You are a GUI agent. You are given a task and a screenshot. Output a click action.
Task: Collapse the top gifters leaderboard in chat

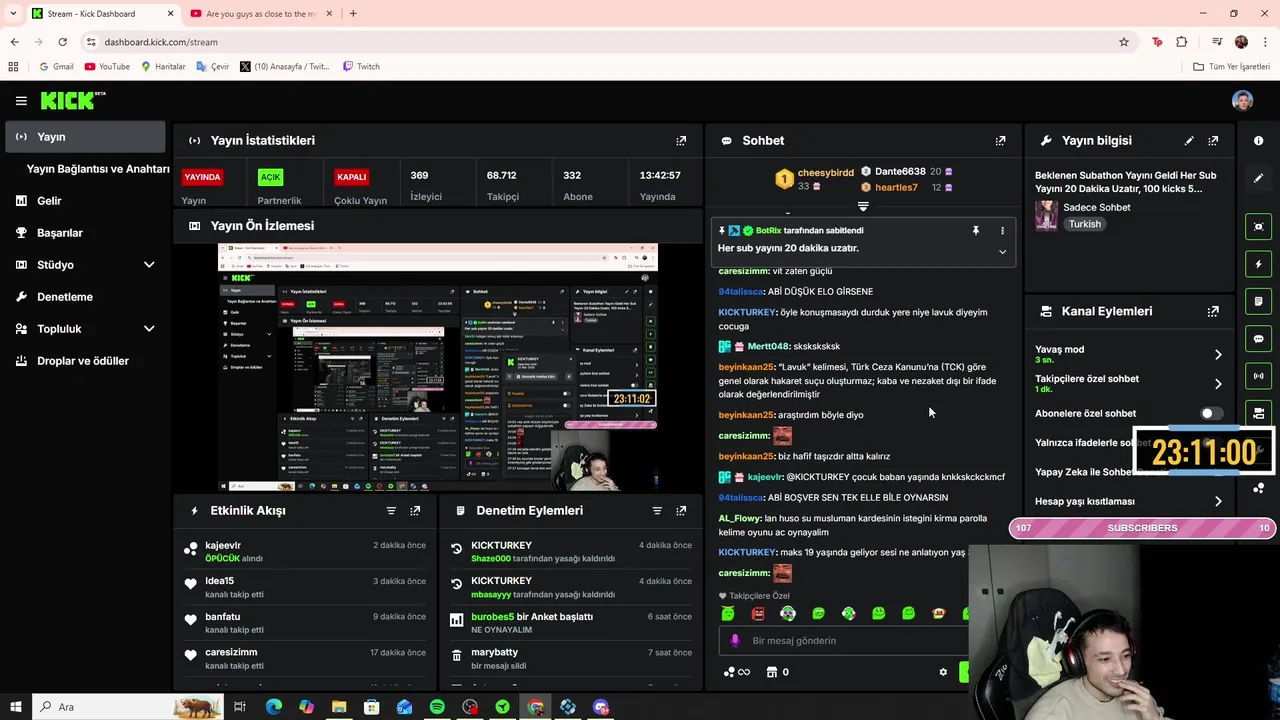(863, 207)
